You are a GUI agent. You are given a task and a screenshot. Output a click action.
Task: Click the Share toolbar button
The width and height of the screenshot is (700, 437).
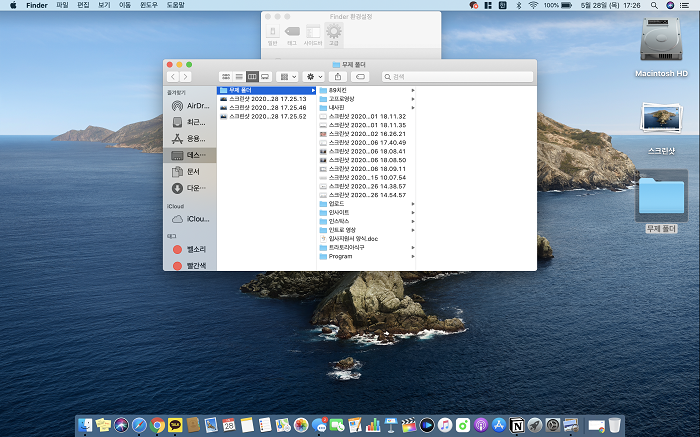click(338, 77)
